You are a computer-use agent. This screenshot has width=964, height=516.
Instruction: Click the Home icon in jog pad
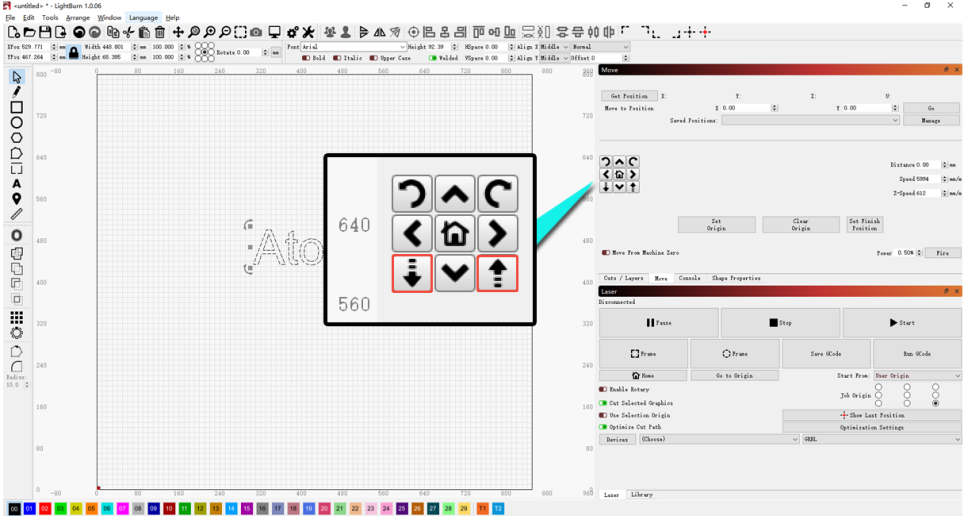(619, 175)
